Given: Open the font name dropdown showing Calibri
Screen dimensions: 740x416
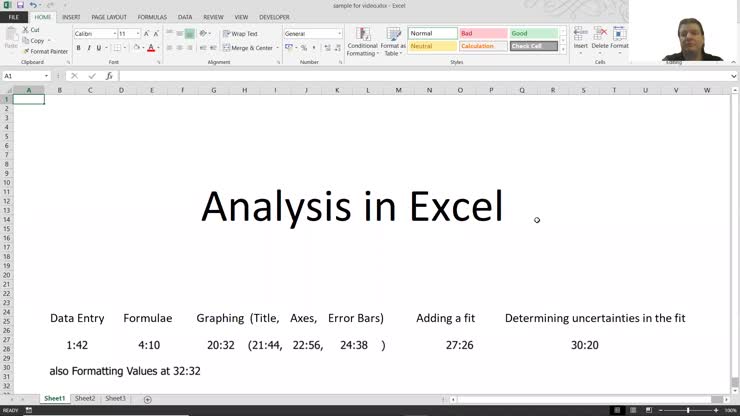Looking at the screenshot, I should coord(115,34).
